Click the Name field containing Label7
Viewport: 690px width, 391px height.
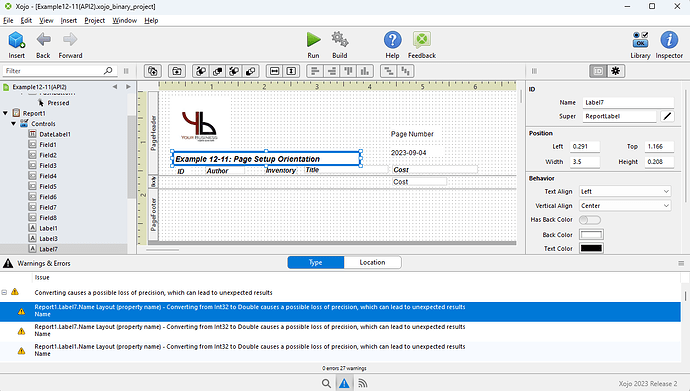coord(628,102)
